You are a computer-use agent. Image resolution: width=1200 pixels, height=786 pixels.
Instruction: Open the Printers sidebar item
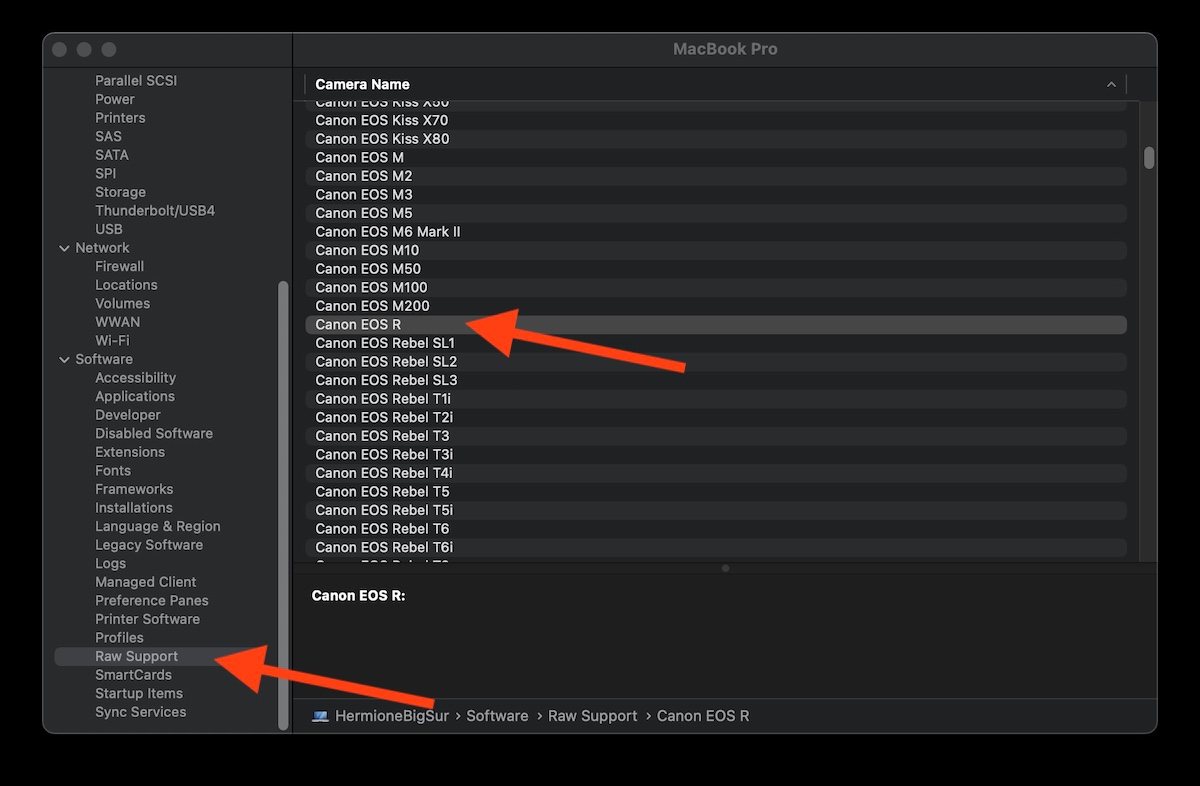(120, 118)
